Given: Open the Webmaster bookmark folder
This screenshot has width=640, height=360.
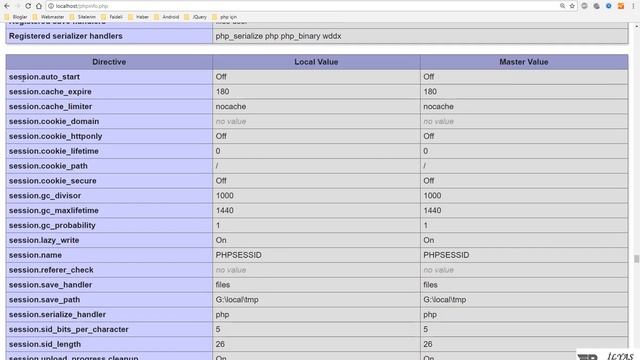Looking at the screenshot, I should (x=49, y=17).
